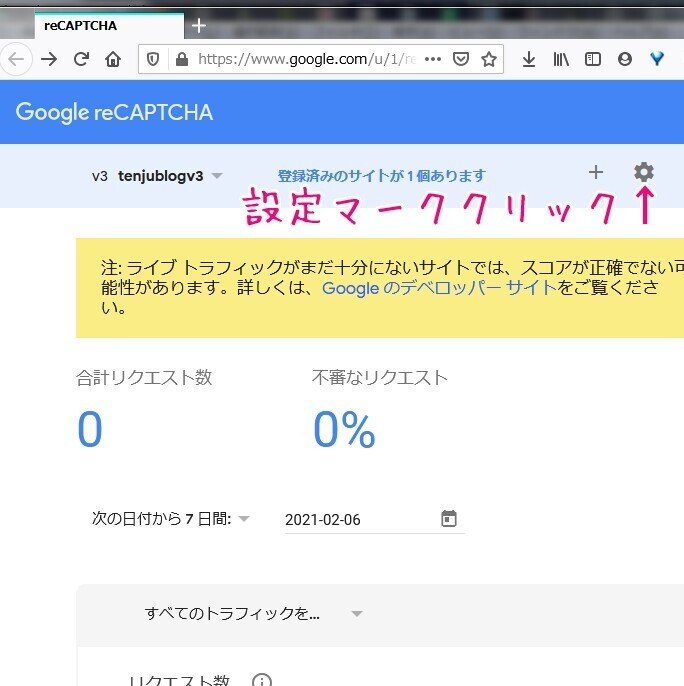This screenshot has width=684, height=686.
Task: Expand the 次の日付から 7 日間 dropdown
Action: click(x=171, y=519)
